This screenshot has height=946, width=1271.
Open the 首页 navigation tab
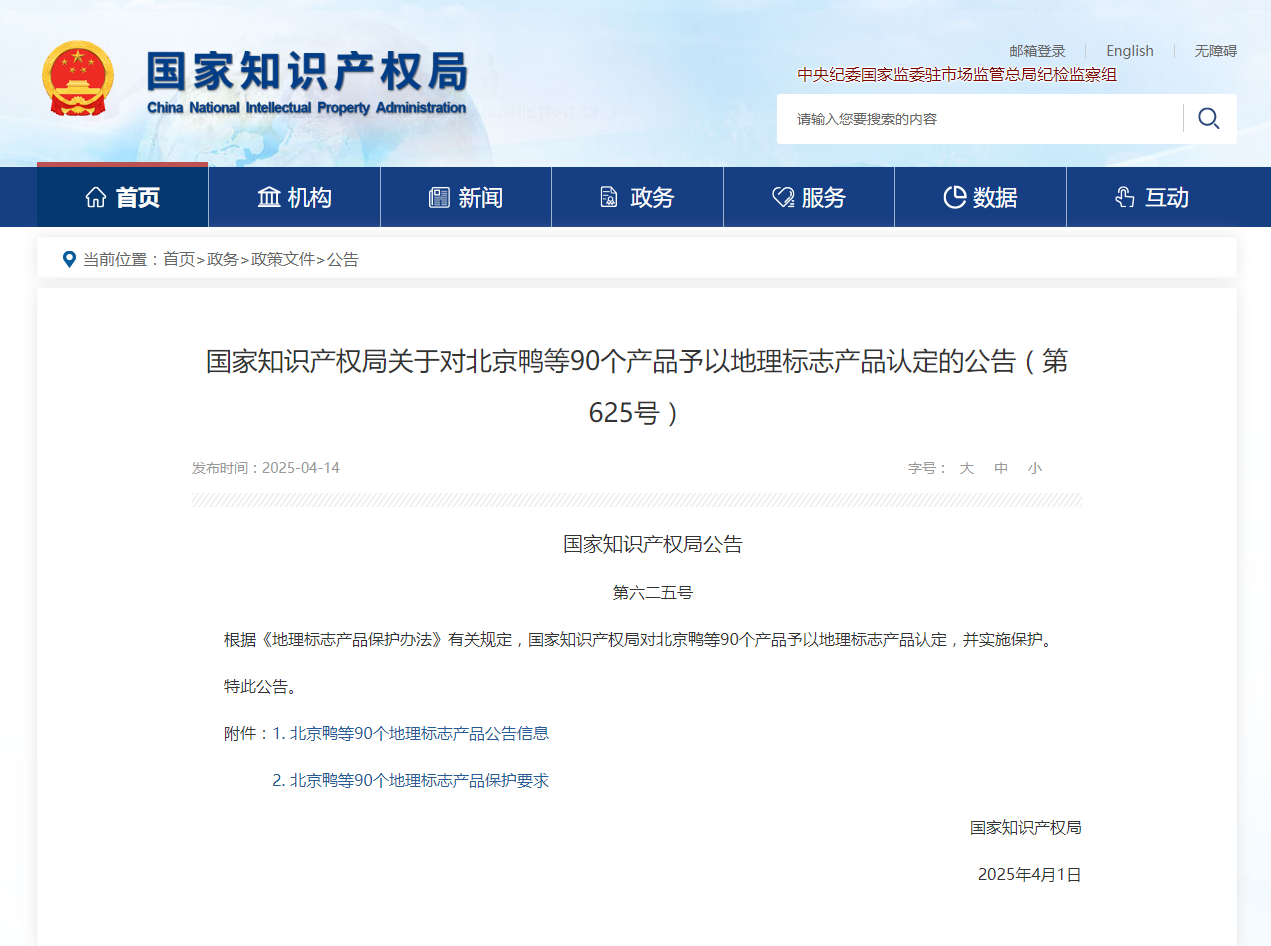[x=123, y=197]
